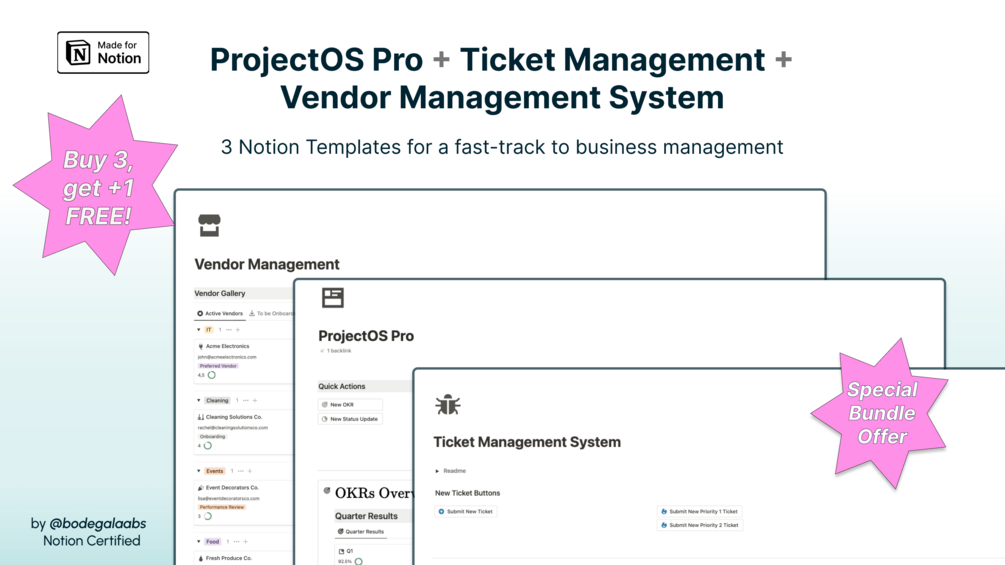Open the three-dot options in the Events group
1005x565 pixels.
[240, 471]
